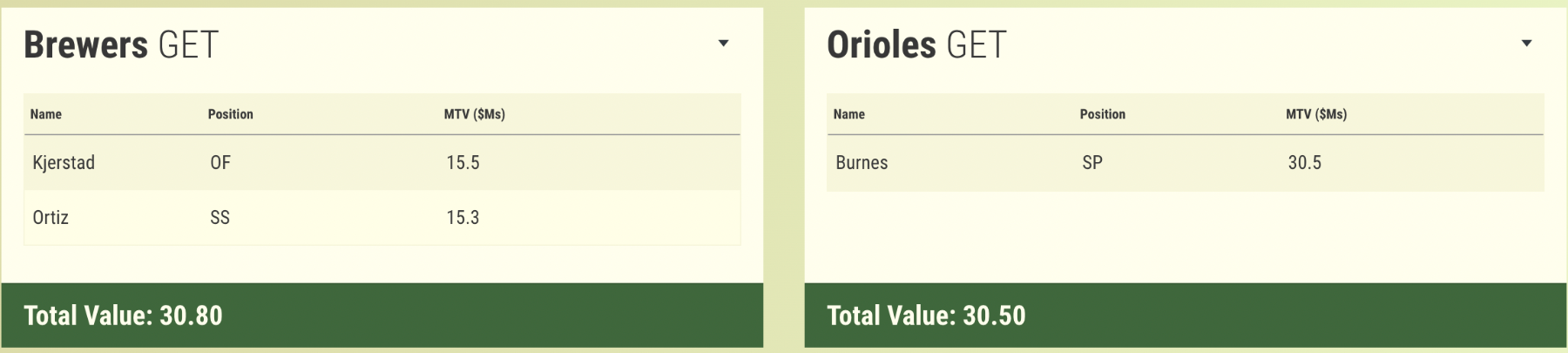Screen dimensions: 1568x353
Task: Click Ortiz's 15.3 MTV value
Action: (x=463, y=218)
